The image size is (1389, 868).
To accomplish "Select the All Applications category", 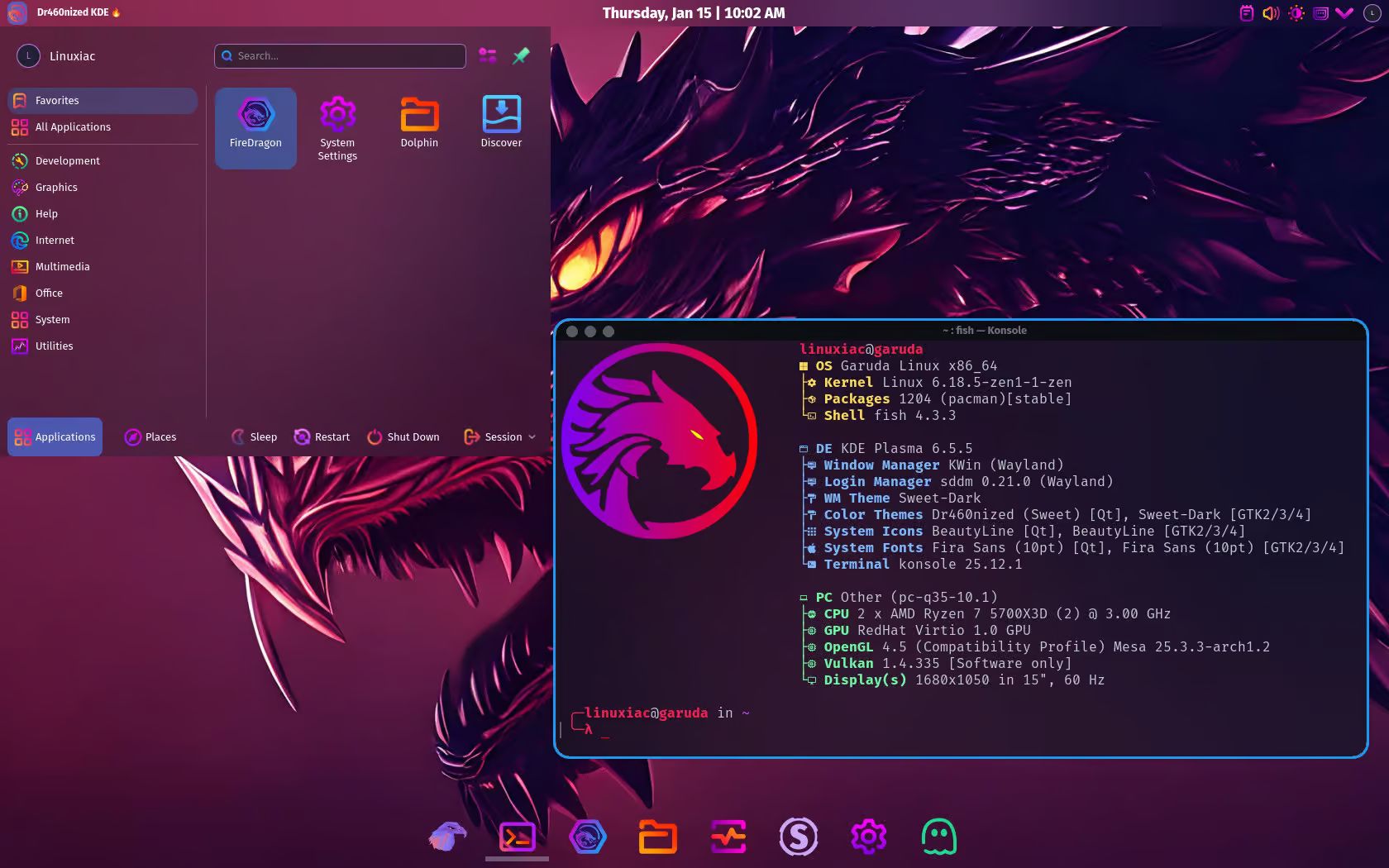I will (x=73, y=126).
